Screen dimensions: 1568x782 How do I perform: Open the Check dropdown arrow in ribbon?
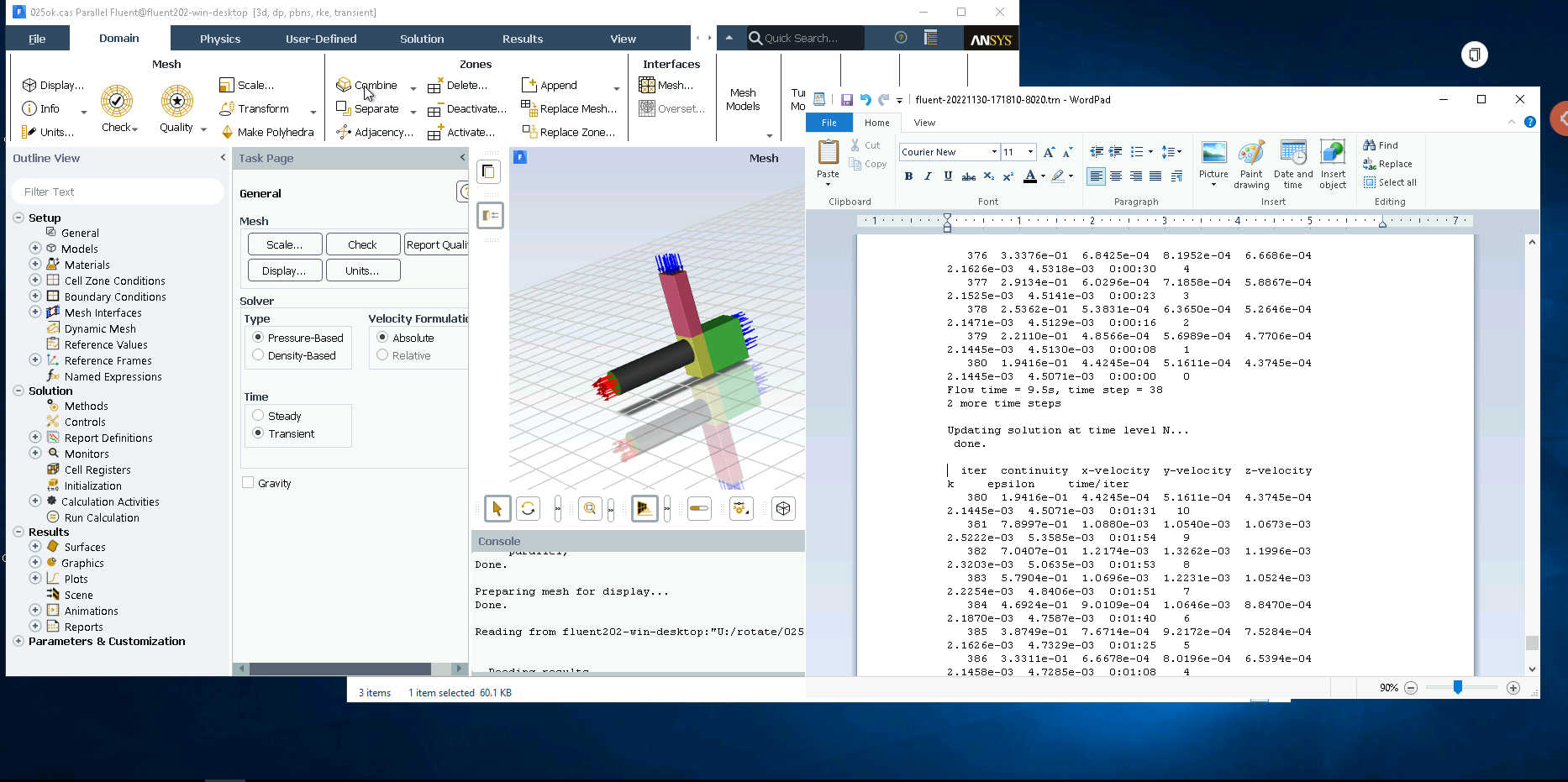(x=135, y=129)
